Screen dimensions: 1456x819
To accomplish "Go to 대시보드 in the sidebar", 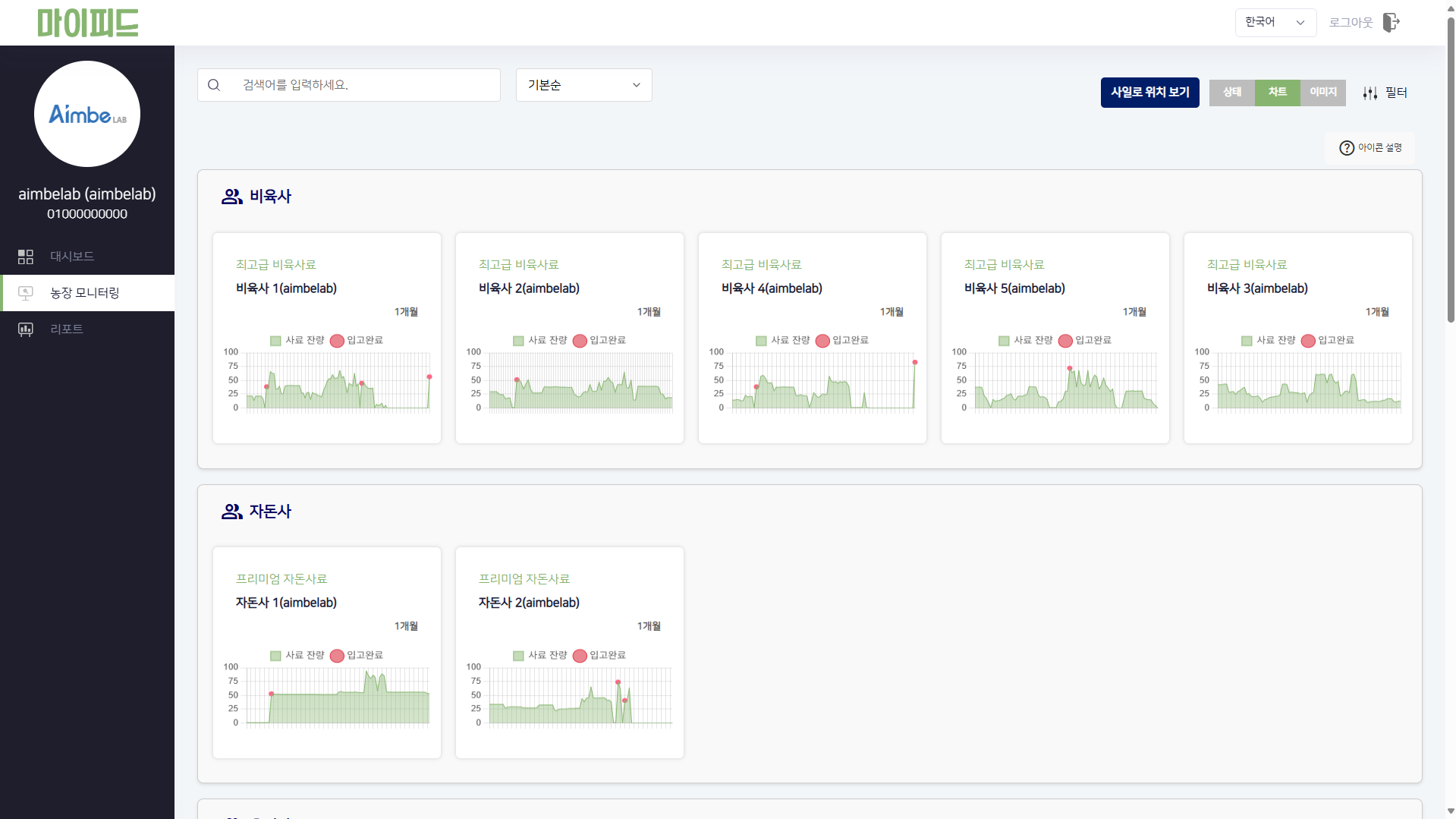I will 72,257.
